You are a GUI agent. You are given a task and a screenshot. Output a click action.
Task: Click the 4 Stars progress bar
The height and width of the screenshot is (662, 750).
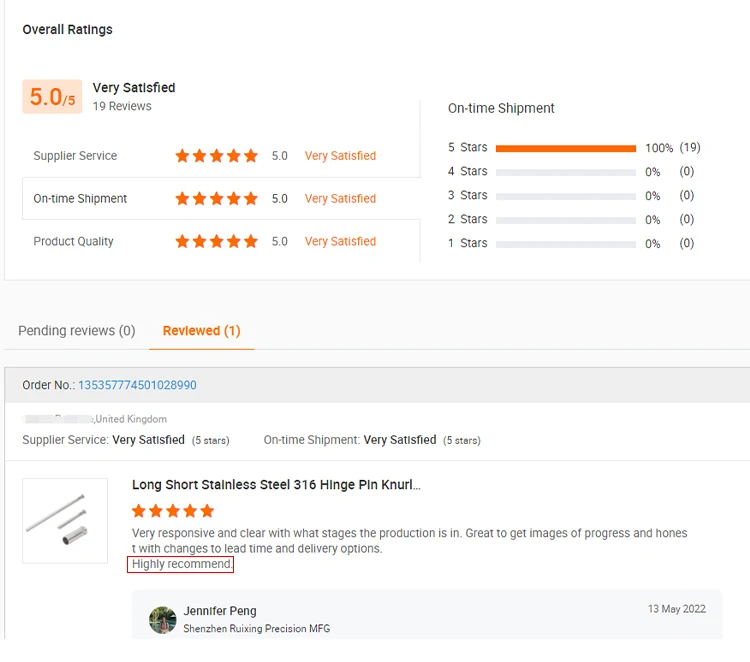pyautogui.click(x=565, y=172)
